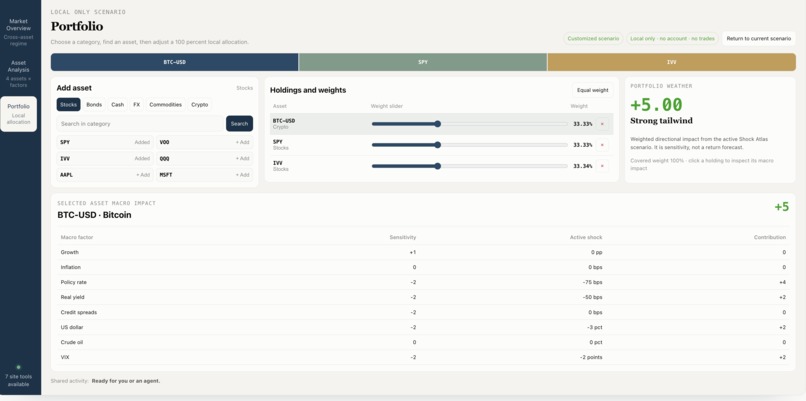Click the 33.34% weight value for IVV
806x401 pixels.
click(x=582, y=166)
